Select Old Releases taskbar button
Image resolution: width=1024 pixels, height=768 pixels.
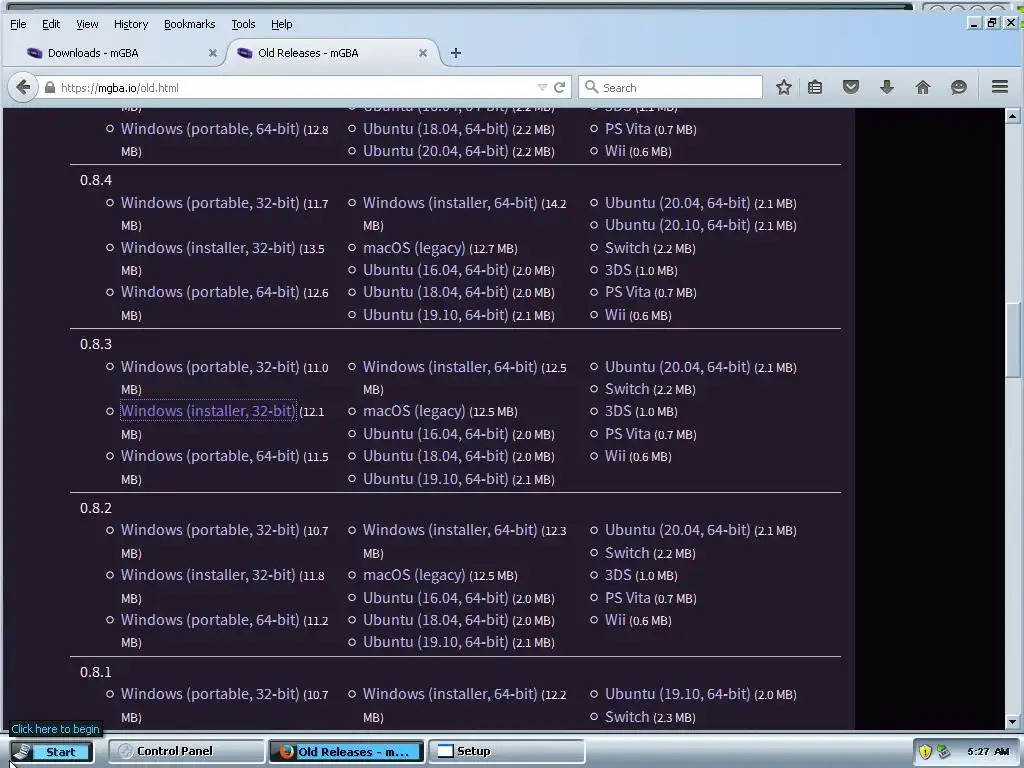[x=346, y=751]
